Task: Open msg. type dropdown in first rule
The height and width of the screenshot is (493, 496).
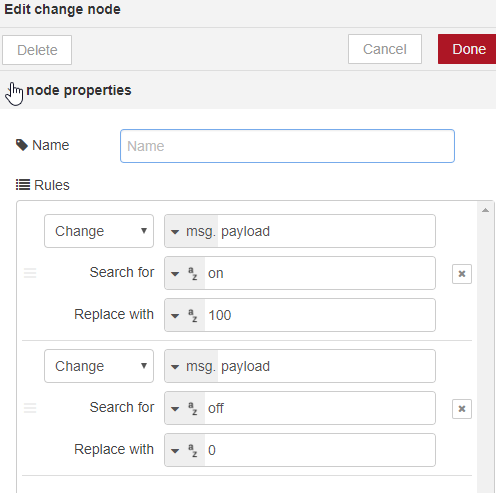Action: (x=191, y=231)
